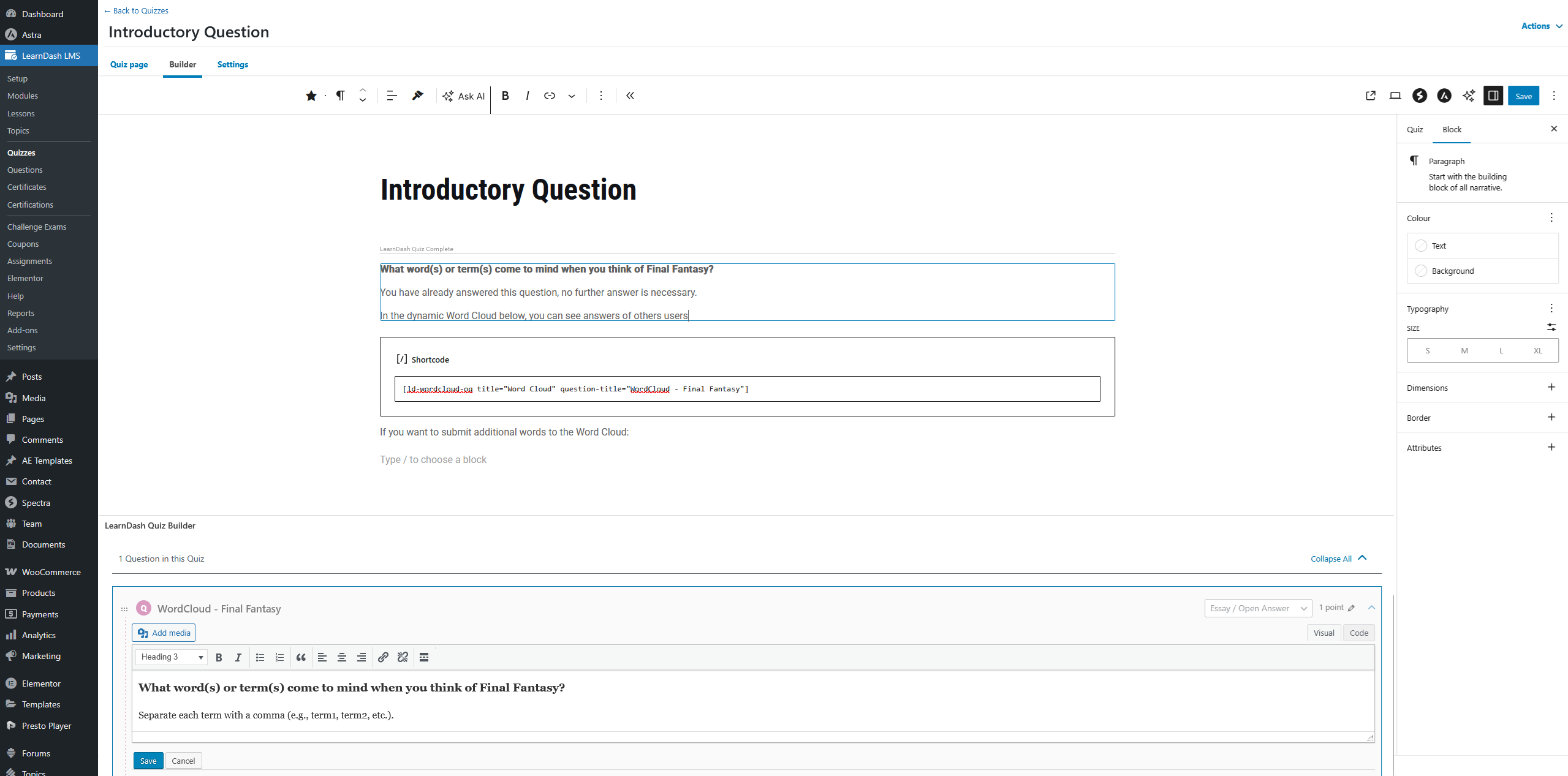Toggle italic in question editor
The height and width of the screenshot is (776, 1568).
[238, 657]
